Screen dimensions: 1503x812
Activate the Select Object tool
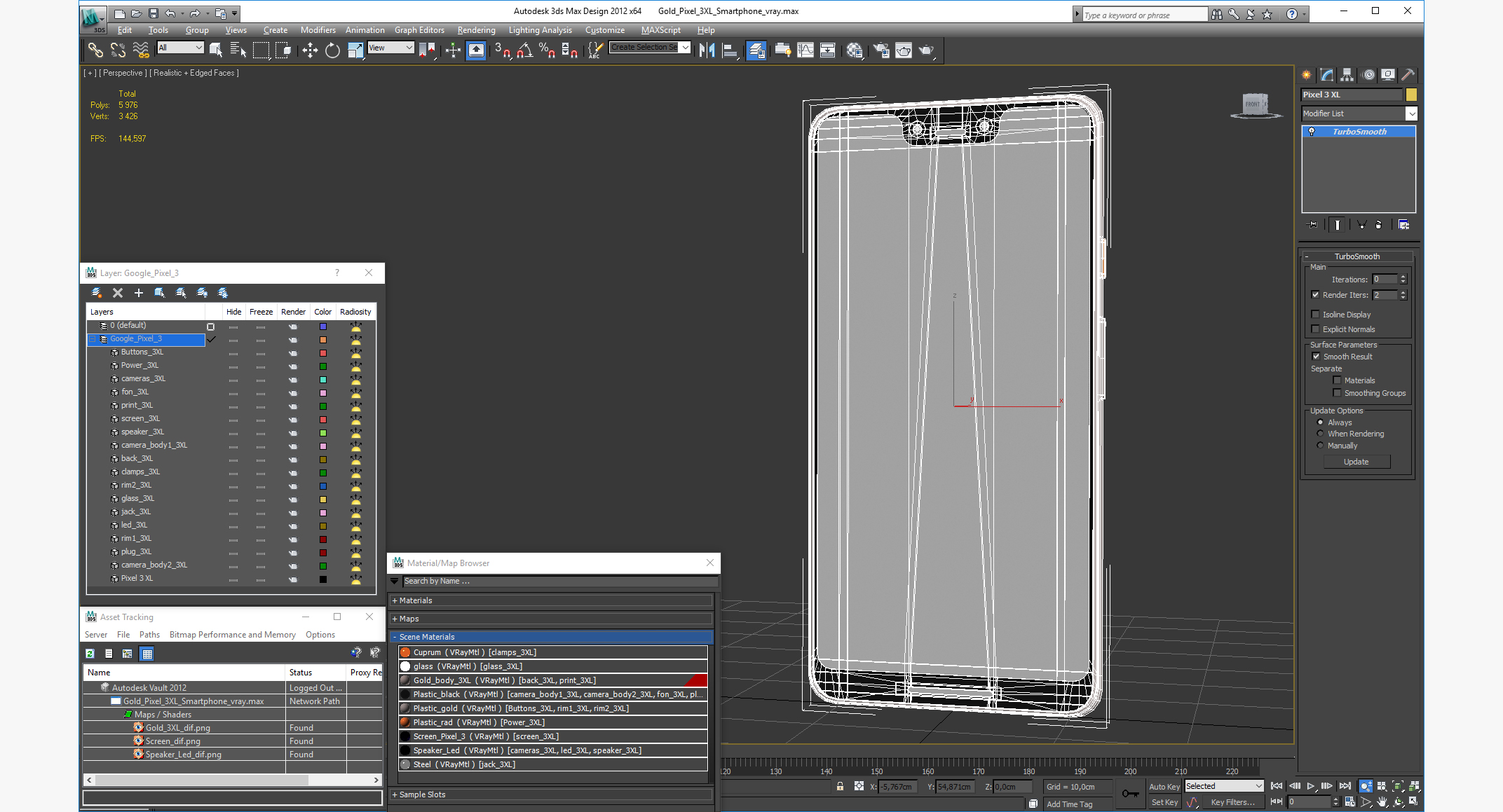216,50
